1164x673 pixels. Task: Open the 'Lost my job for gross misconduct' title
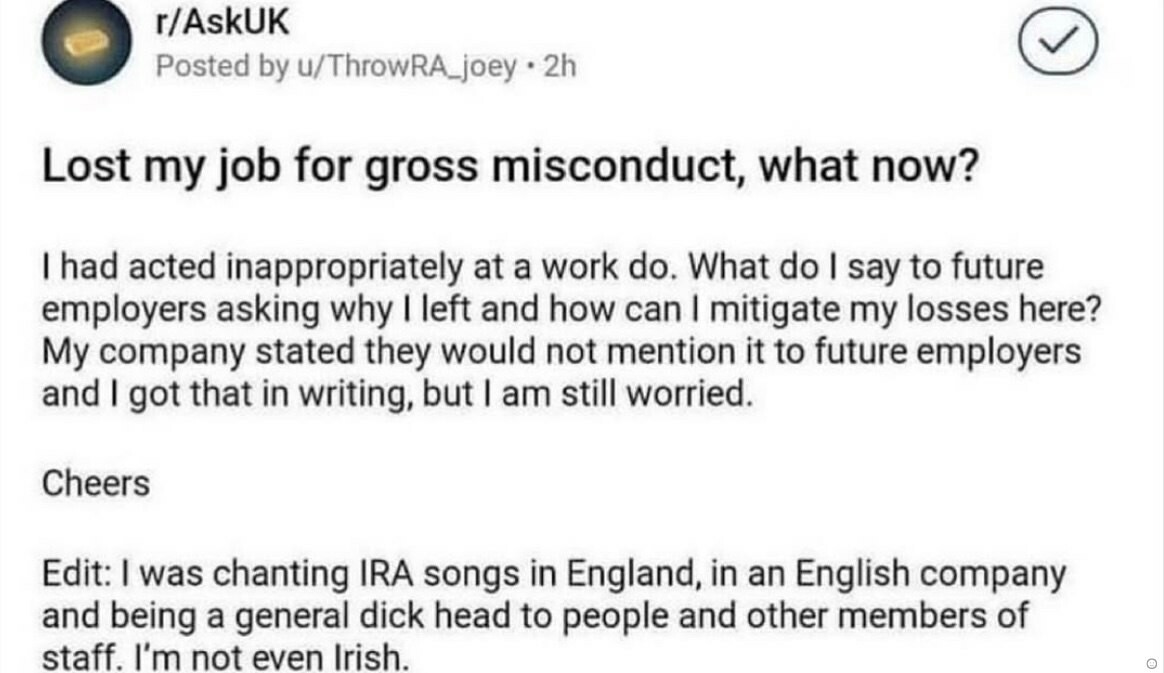click(511, 167)
